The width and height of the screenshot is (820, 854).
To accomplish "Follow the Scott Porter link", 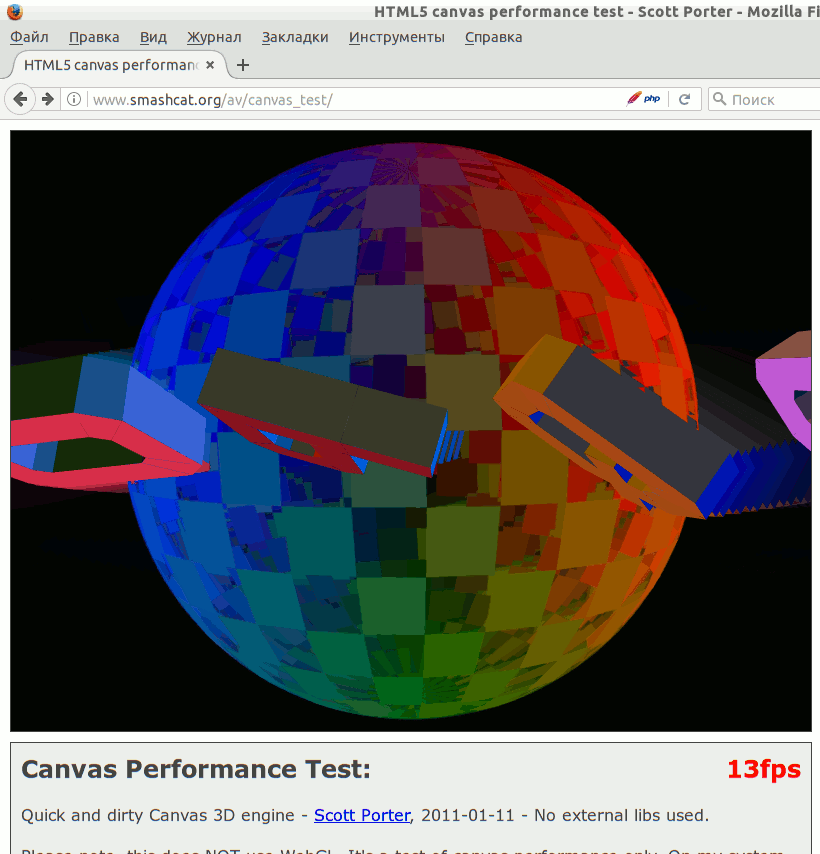I will click(362, 815).
